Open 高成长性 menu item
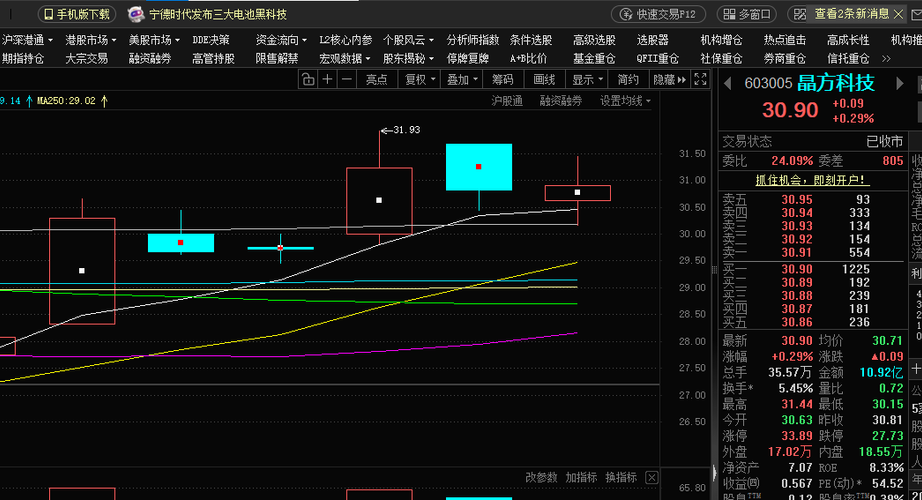This screenshot has width=922, height=500. click(848, 40)
